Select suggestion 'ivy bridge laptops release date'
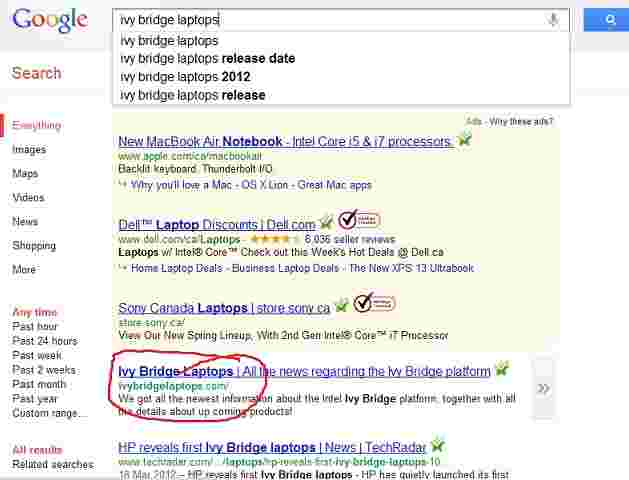Screen dimensions: 629x480 (x=340, y=59)
